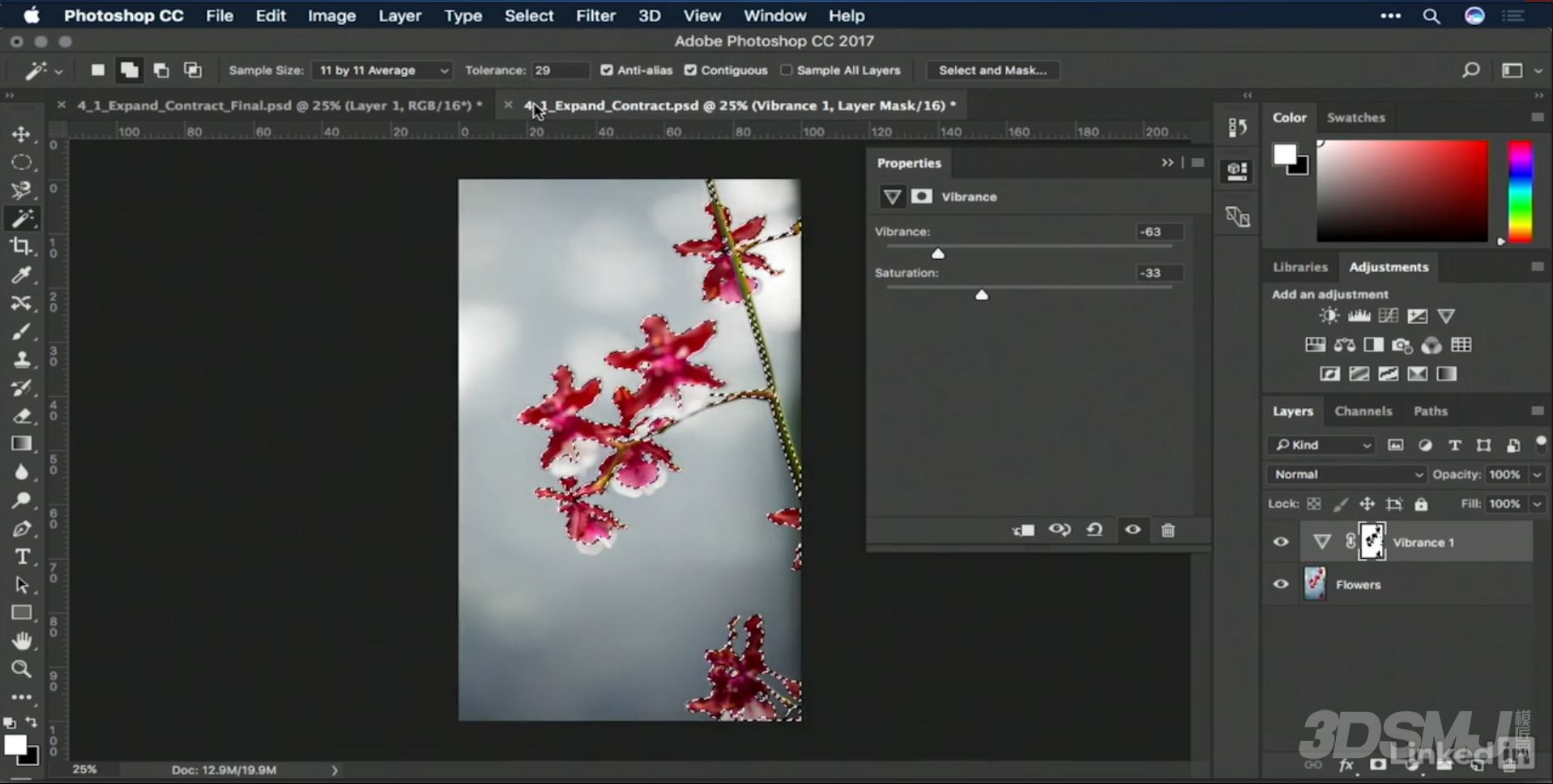Select the Hand tool
The image size is (1553, 784).
22,641
